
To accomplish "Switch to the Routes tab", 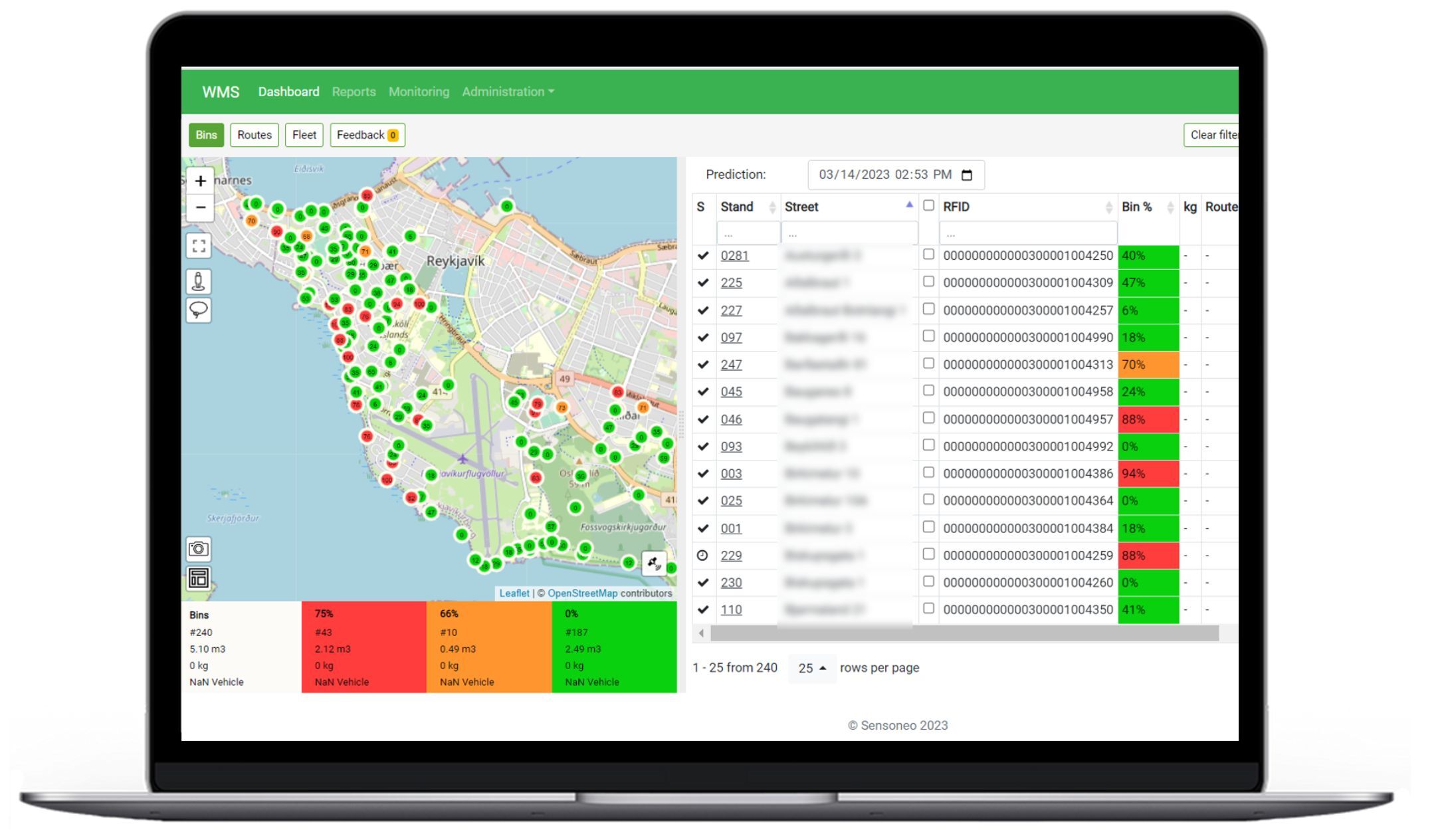I will pos(253,134).
